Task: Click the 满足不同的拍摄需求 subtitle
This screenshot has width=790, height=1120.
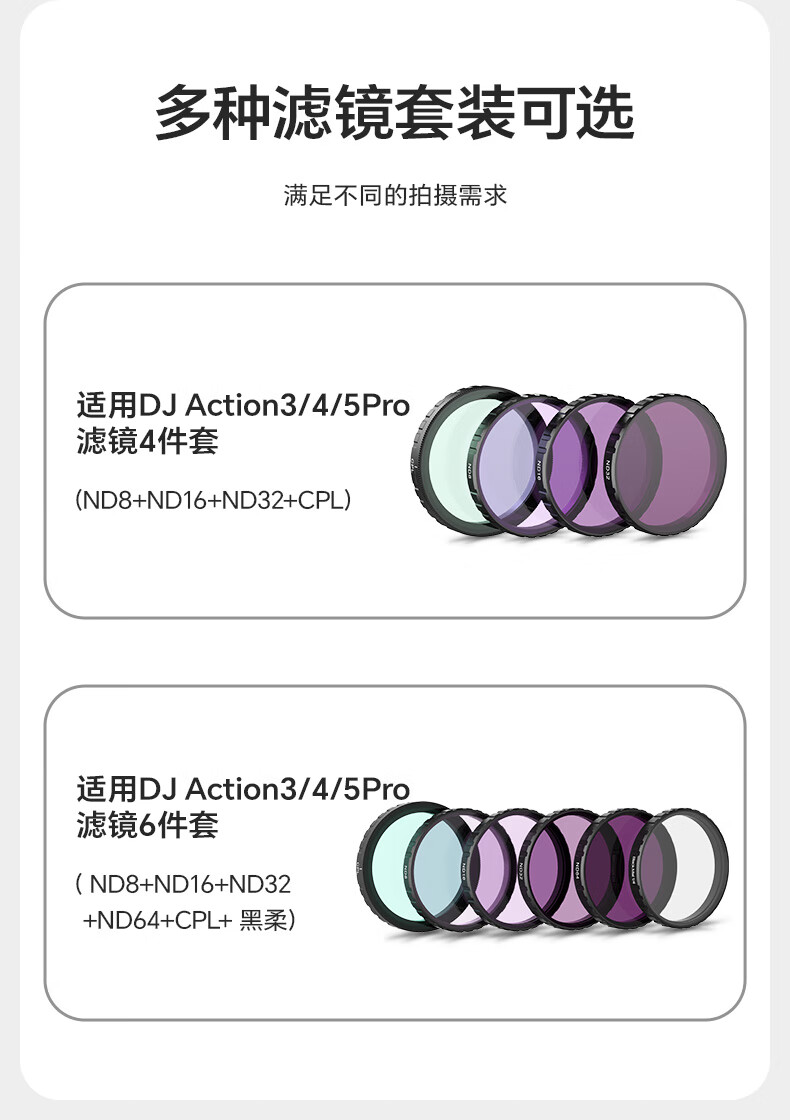Action: coord(395,195)
